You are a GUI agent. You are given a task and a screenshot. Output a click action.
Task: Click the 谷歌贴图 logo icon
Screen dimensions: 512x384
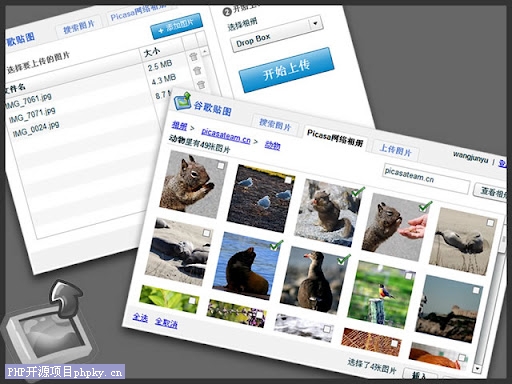pos(182,101)
